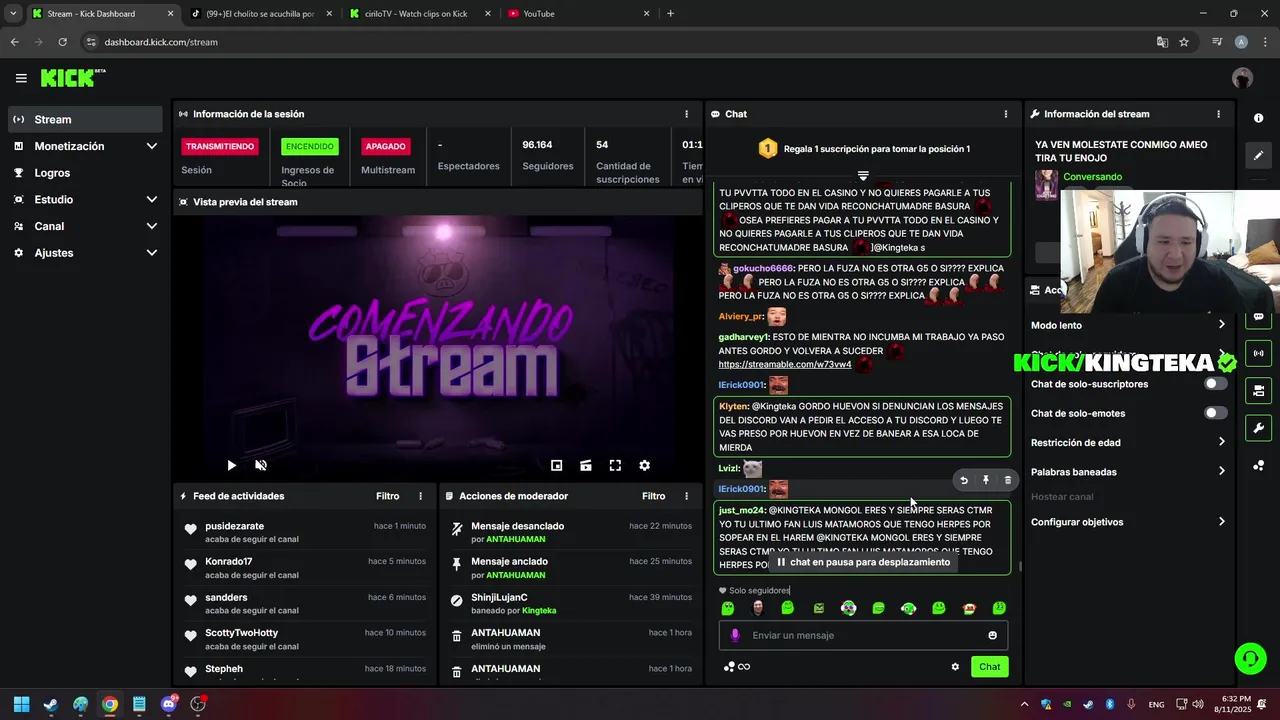Open Restricción de edad settings

pyautogui.click(x=1128, y=442)
